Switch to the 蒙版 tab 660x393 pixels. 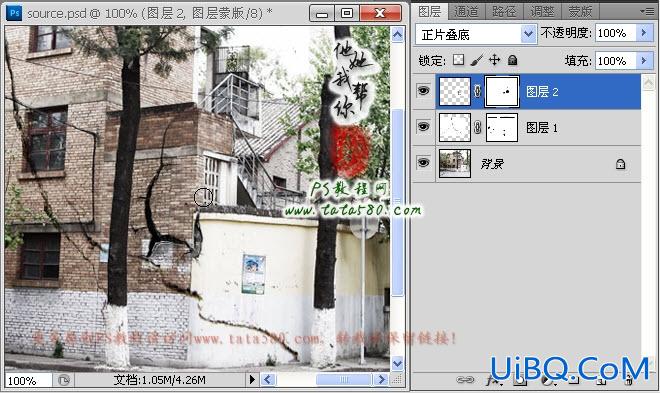[x=580, y=12]
